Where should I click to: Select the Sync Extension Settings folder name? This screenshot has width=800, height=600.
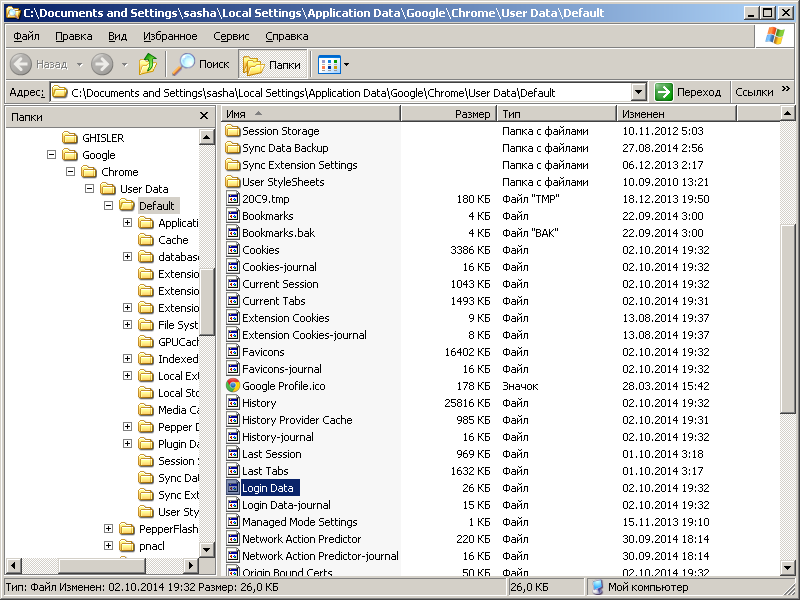(299, 165)
